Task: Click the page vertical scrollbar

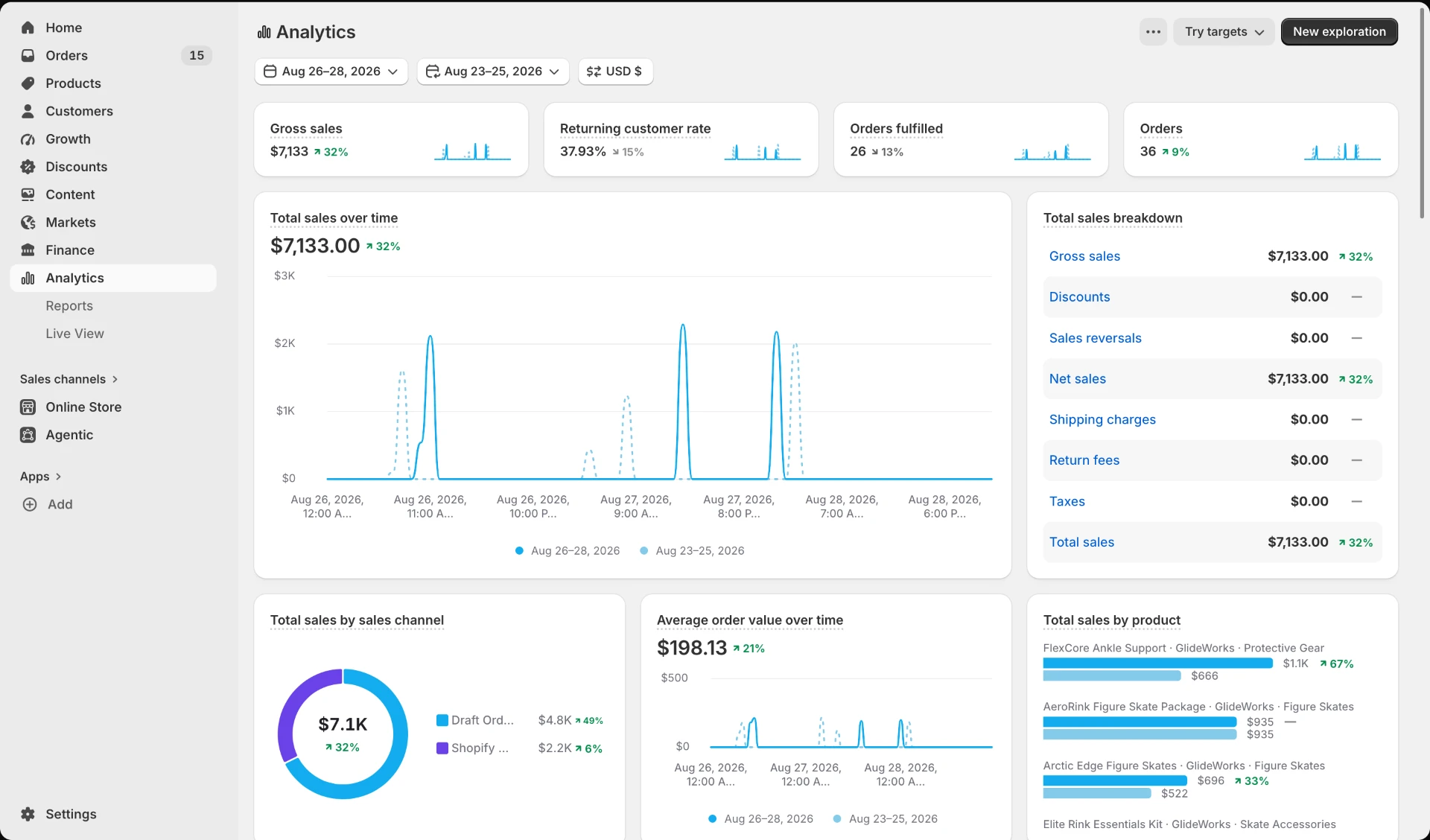Action: point(1422,112)
